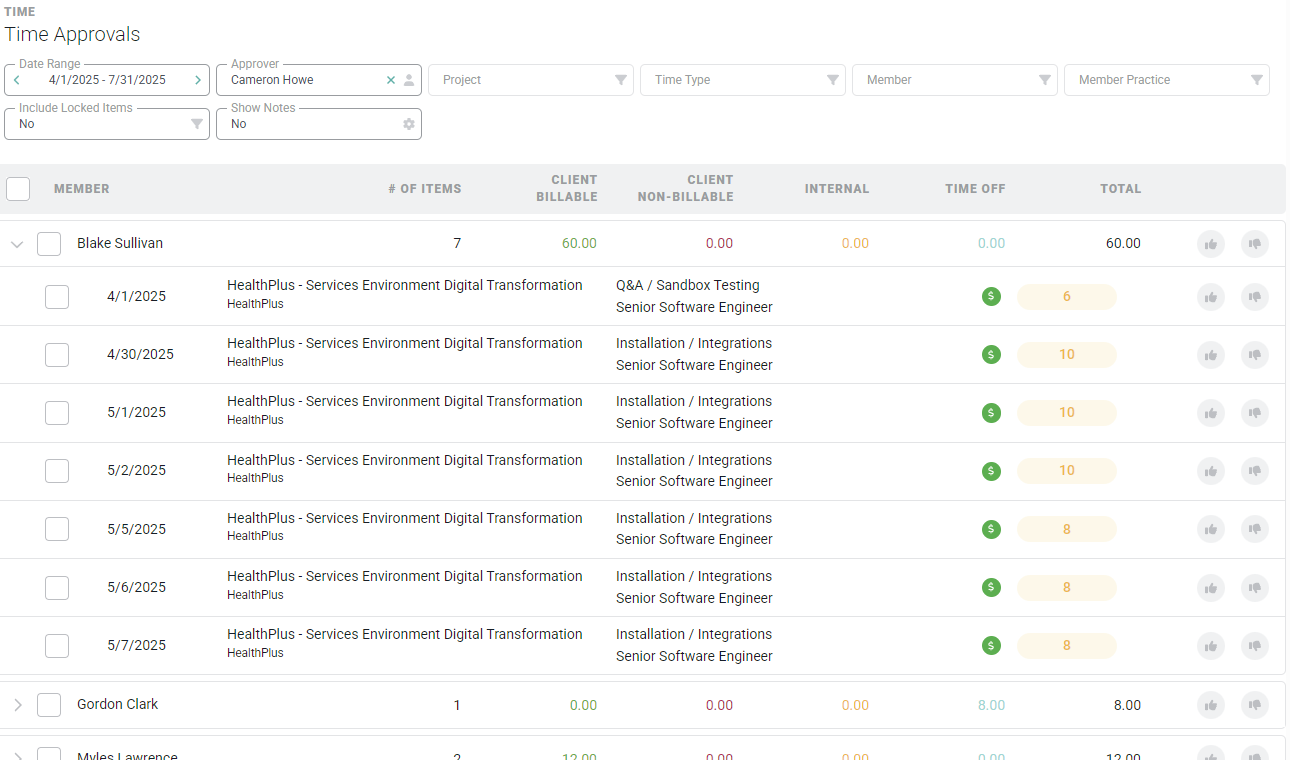Collapse the Blake Sullivan row
This screenshot has height=760, width=1290.
17,244
